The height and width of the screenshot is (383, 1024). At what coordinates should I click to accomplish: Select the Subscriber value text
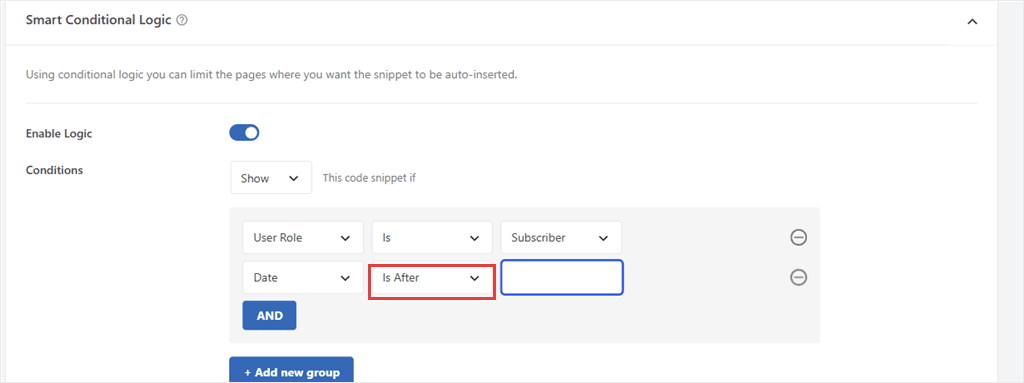tap(538, 238)
